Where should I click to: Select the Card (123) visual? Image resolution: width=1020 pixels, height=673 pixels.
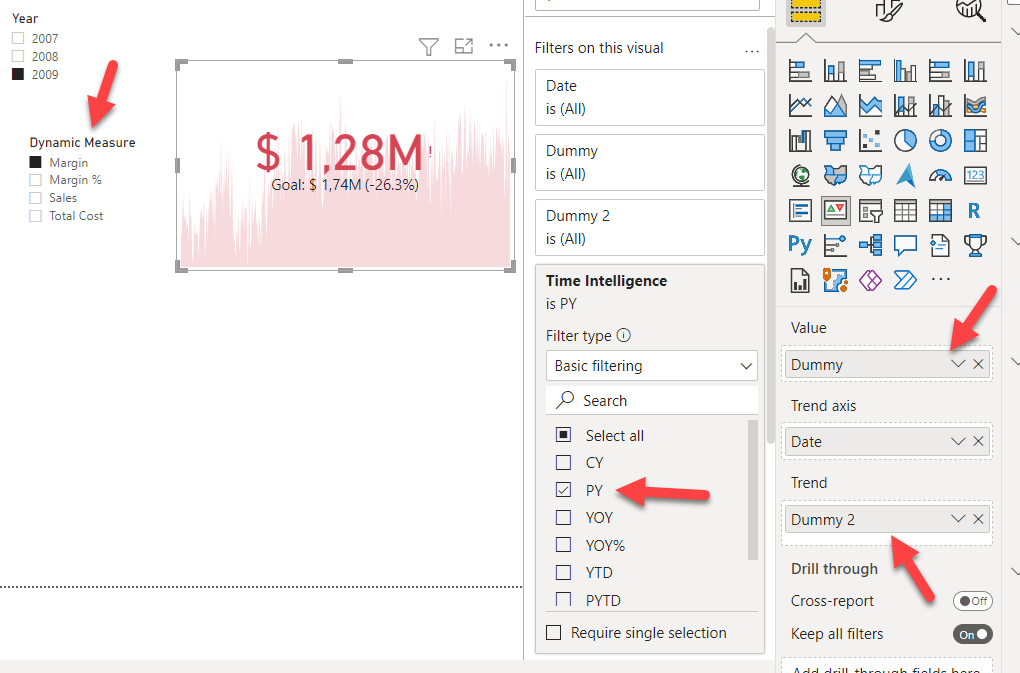pyautogui.click(x=976, y=176)
